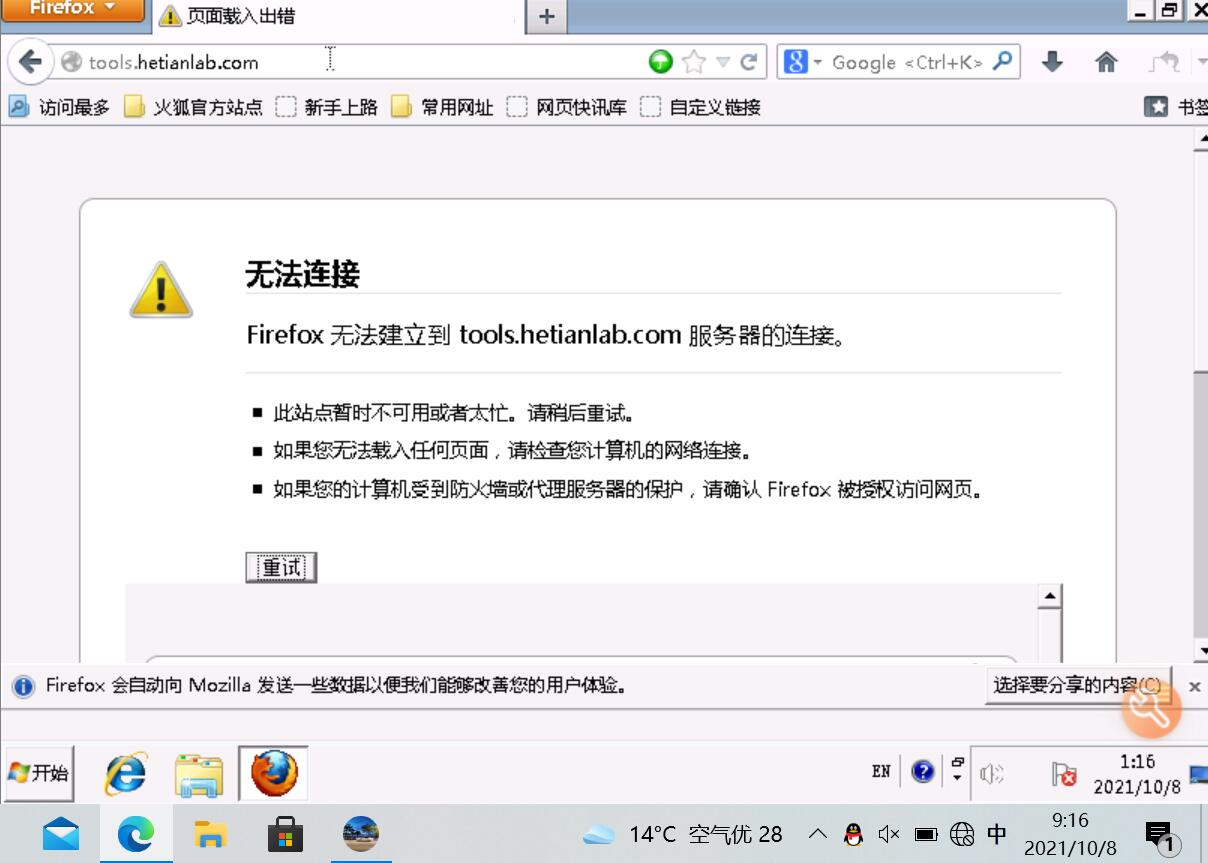Open the address bar history dropdown arrow
1208x863 pixels.
(722, 62)
